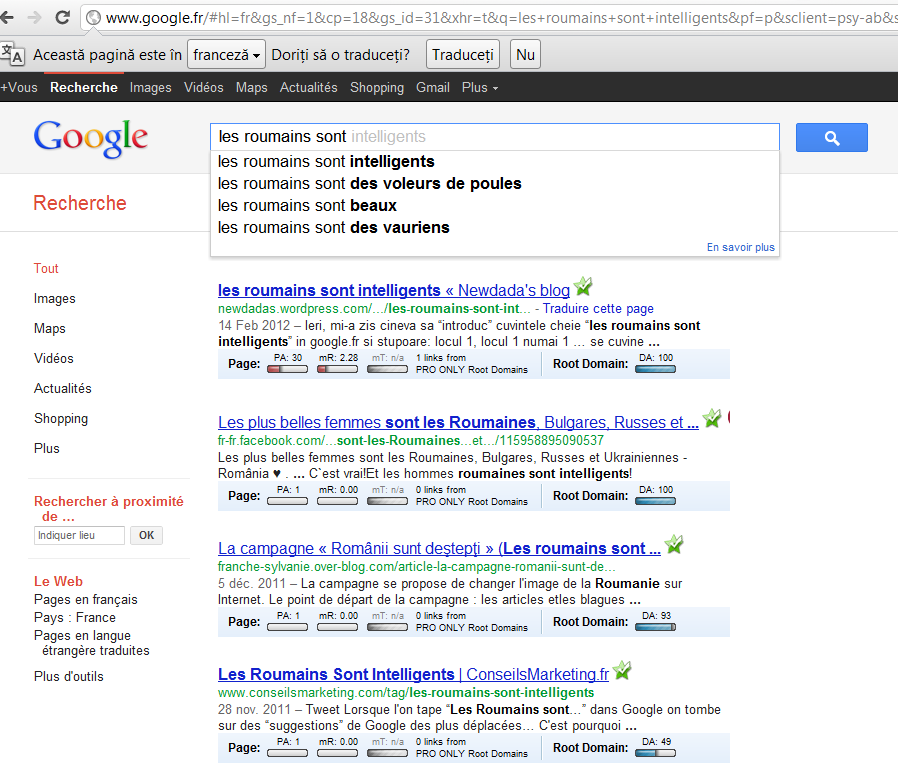Click the browser forward arrow

click(35, 17)
